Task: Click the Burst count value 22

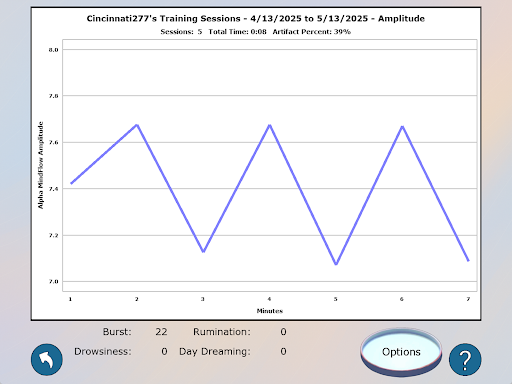Action: [161, 332]
